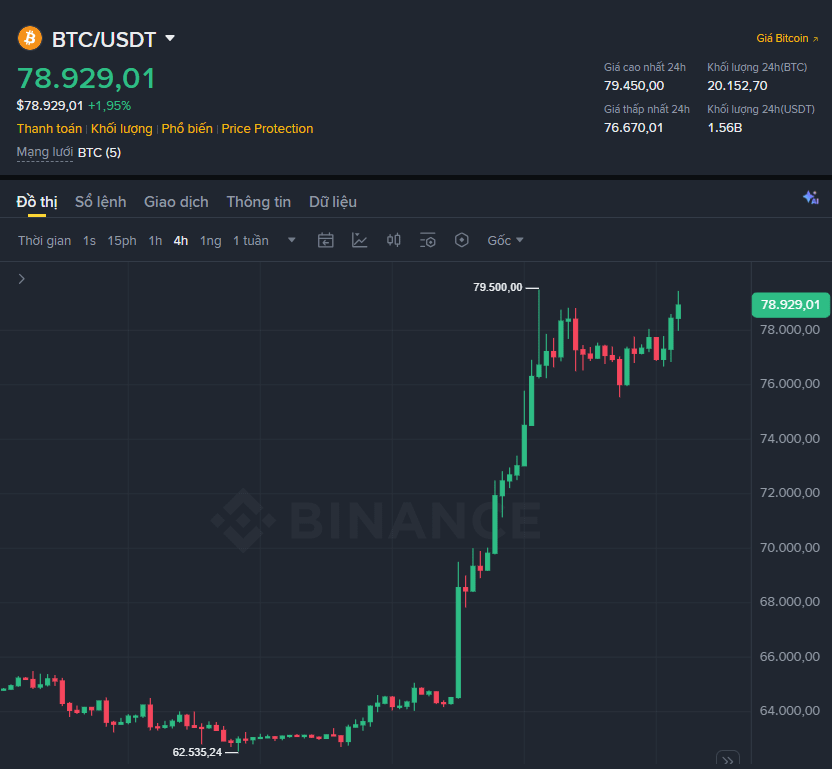Open the BTC/USDT pair selector arrow
The width and height of the screenshot is (832, 769).
[x=170, y=38]
